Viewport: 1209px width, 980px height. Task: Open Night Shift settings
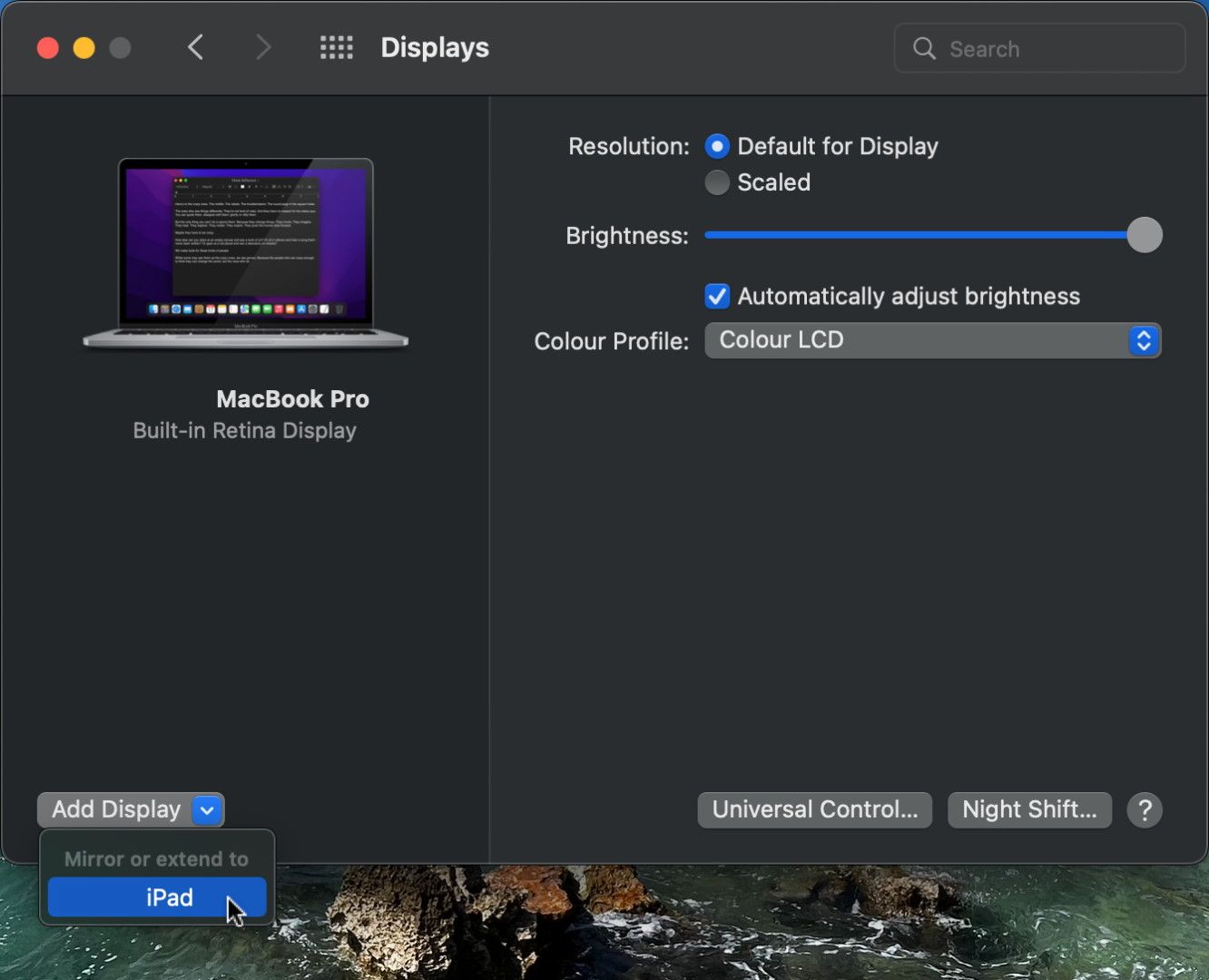coord(1029,809)
